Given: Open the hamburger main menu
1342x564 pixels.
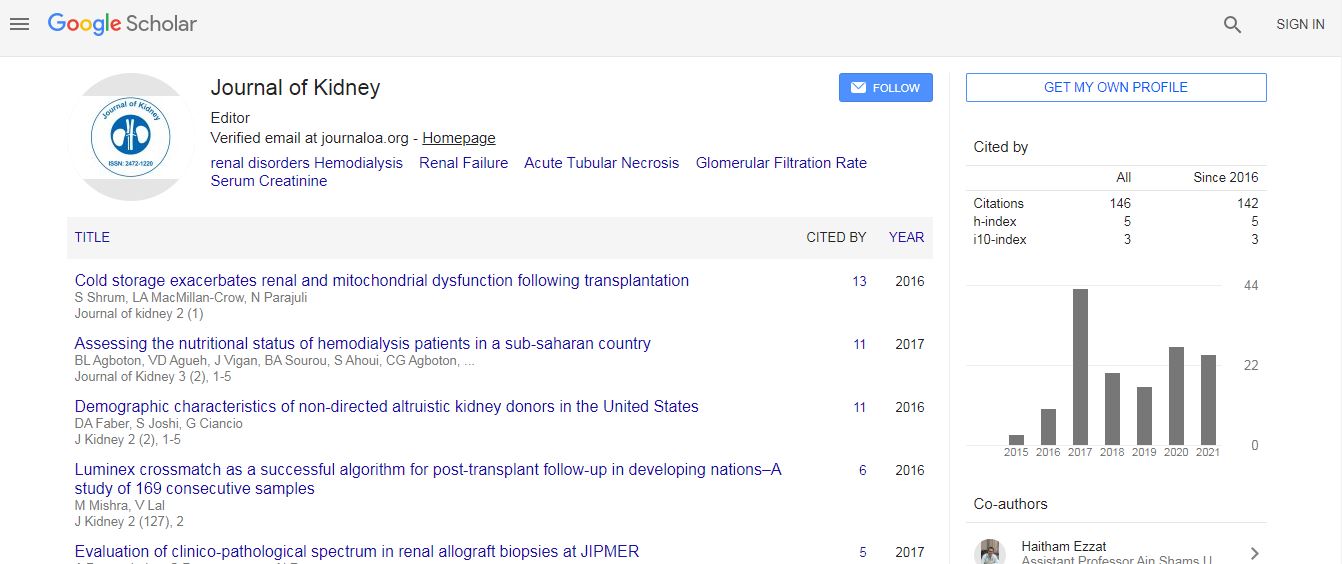Looking at the screenshot, I should pos(19,24).
